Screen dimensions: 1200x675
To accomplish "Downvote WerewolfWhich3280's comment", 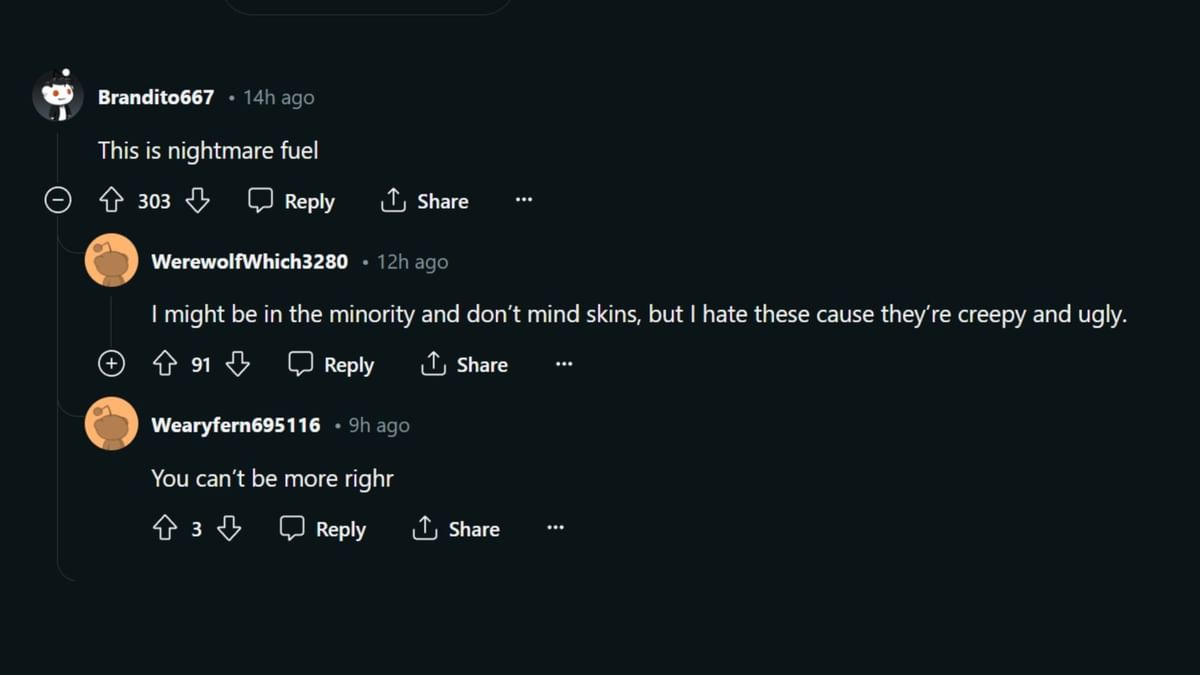I will coord(237,365).
